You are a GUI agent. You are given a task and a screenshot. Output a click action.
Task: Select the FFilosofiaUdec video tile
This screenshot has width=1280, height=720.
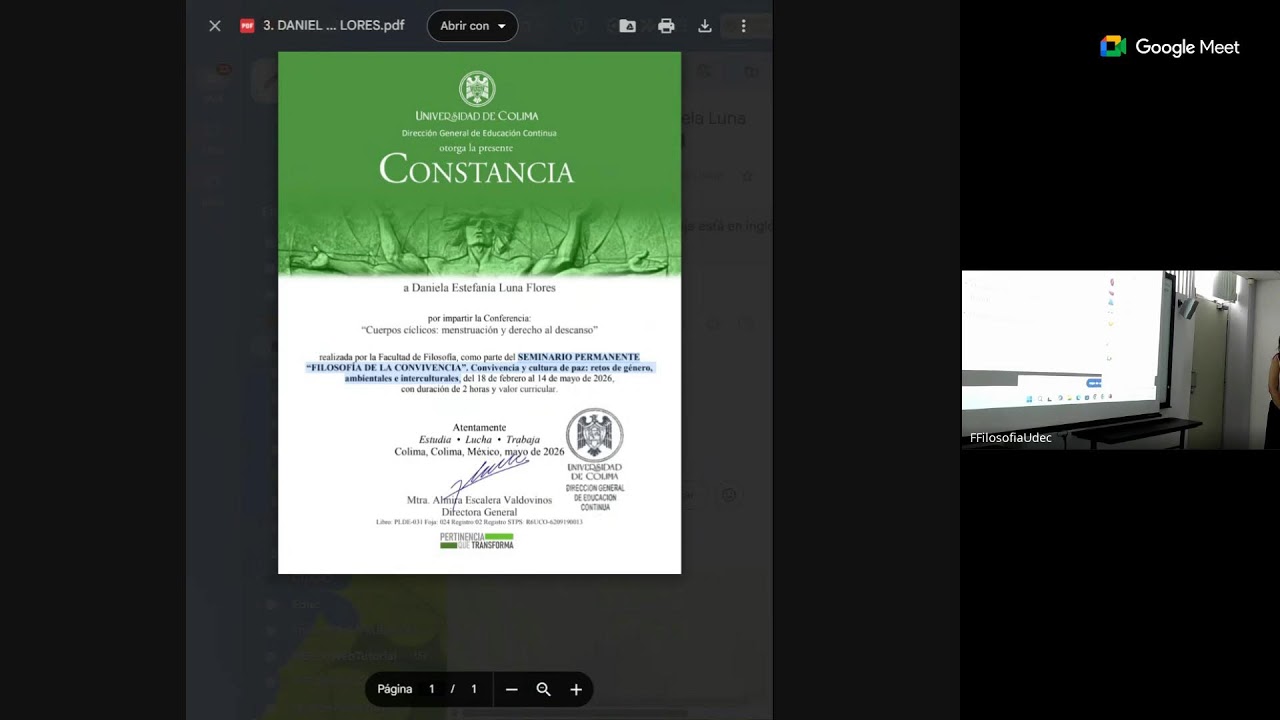[x=1121, y=359]
